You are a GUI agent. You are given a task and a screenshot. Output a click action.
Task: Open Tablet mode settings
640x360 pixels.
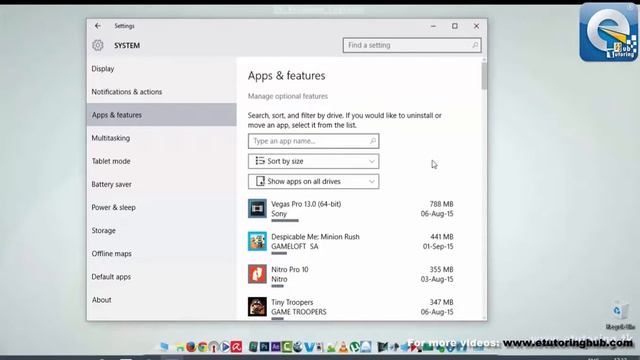pos(161,161)
